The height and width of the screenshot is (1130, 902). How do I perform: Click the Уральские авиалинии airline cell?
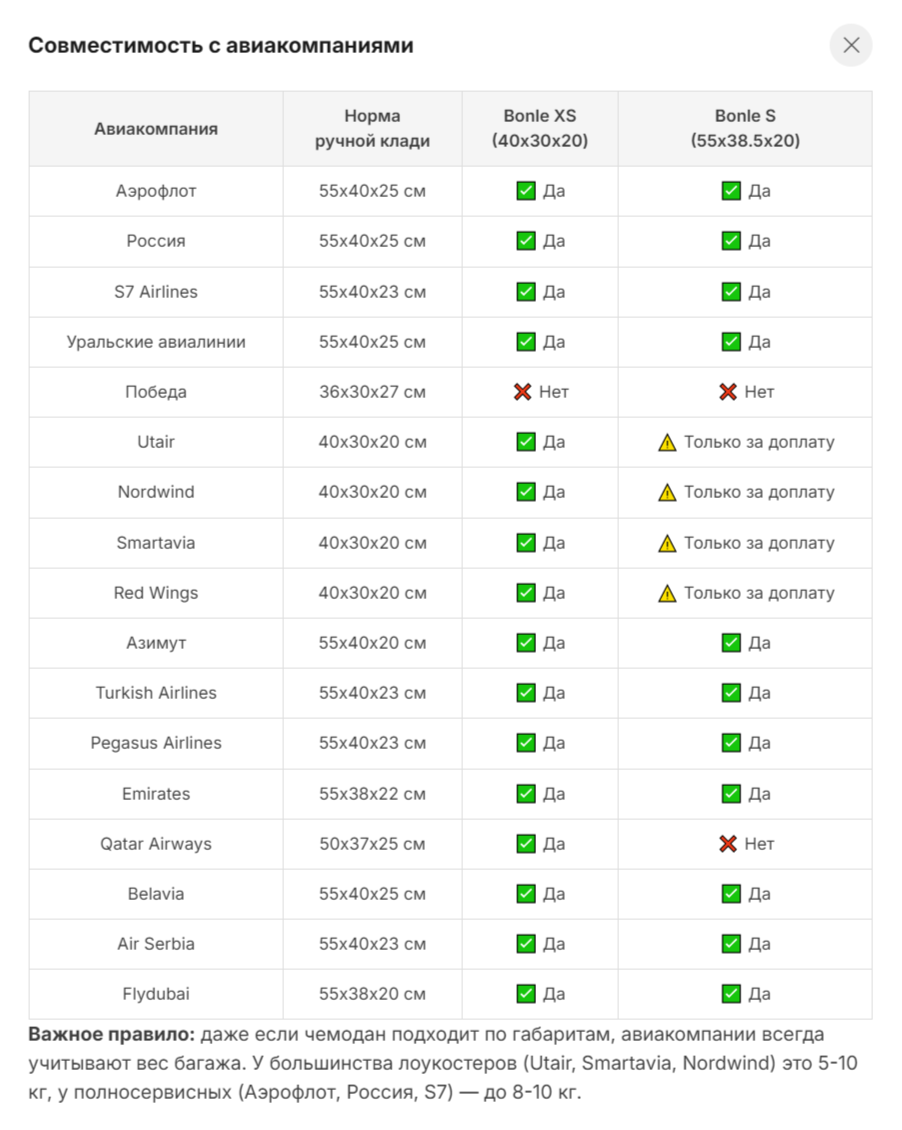pyautogui.click(x=156, y=342)
